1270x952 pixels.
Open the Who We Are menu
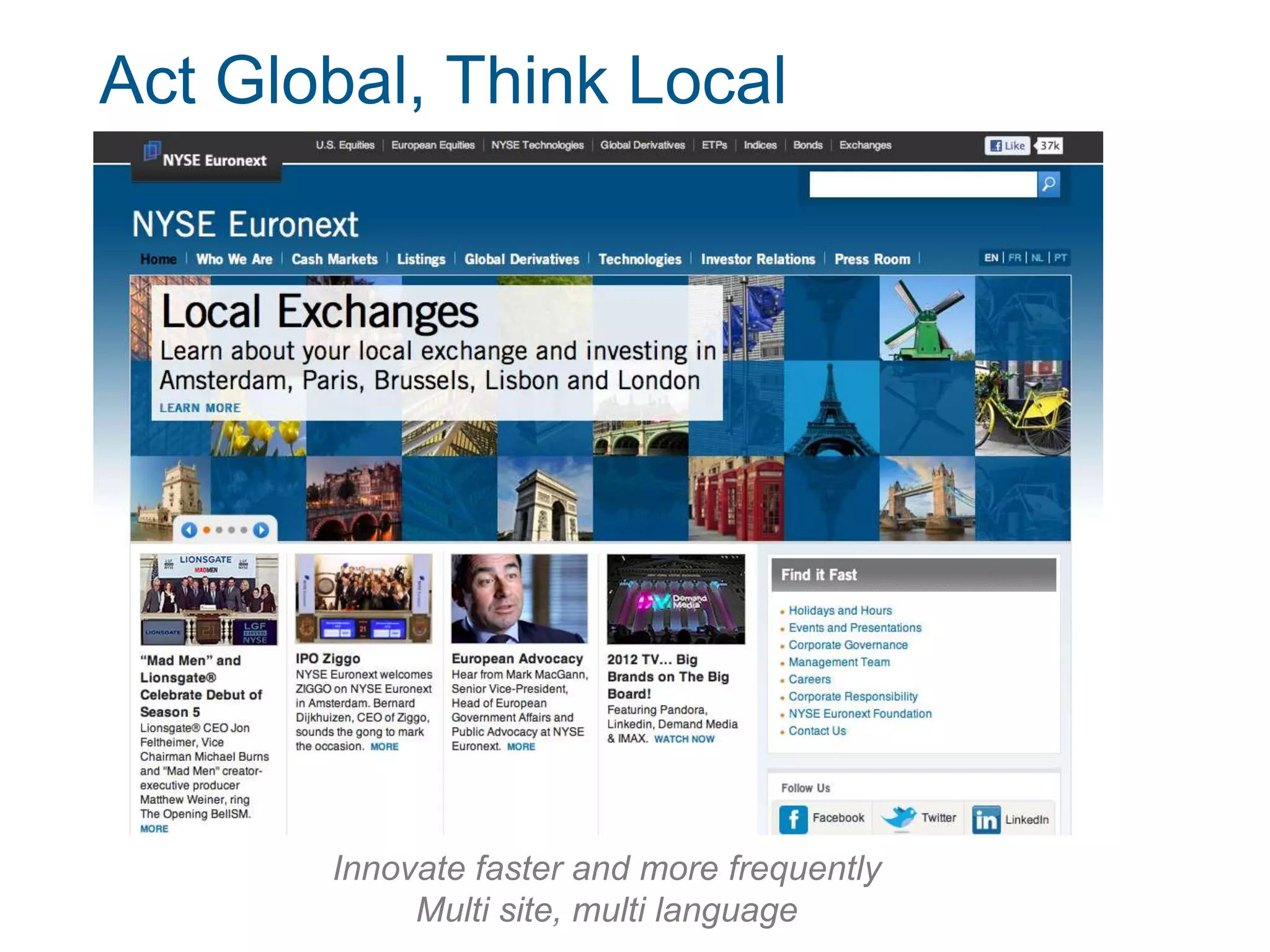tap(234, 259)
